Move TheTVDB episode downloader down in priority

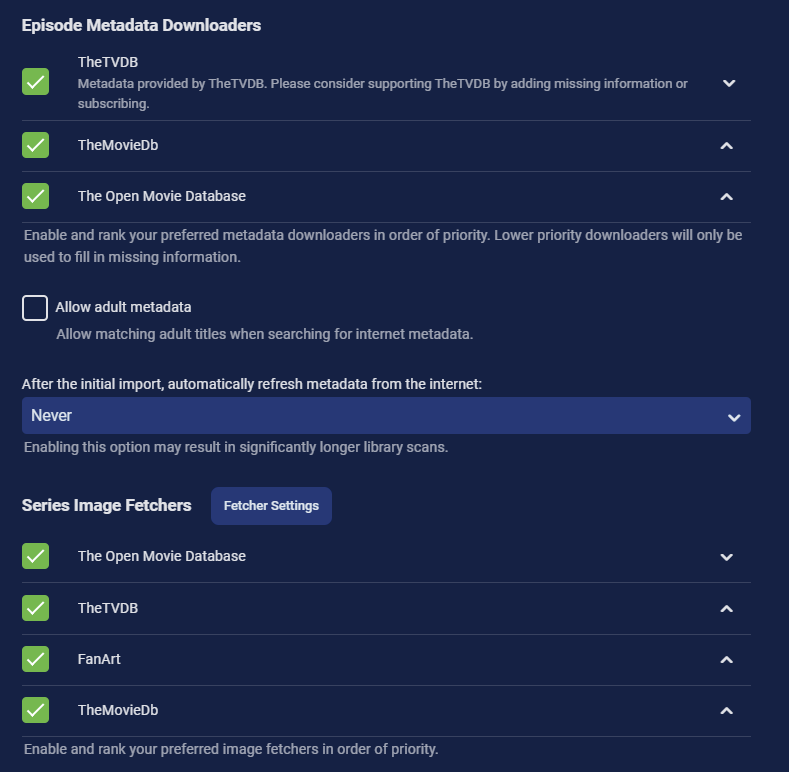(728, 83)
